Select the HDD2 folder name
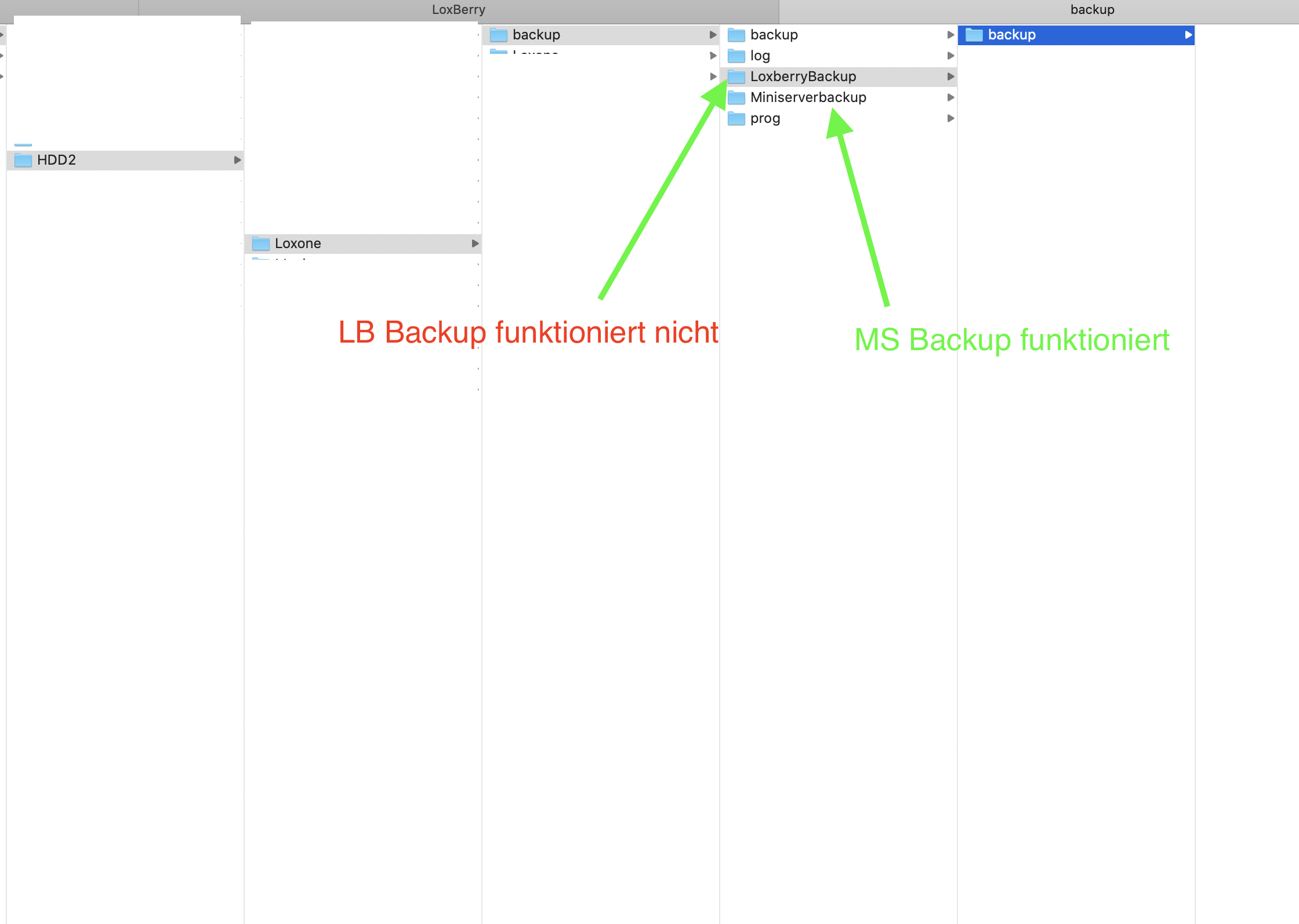The height and width of the screenshot is (924, 1299). tap(56, 160)
